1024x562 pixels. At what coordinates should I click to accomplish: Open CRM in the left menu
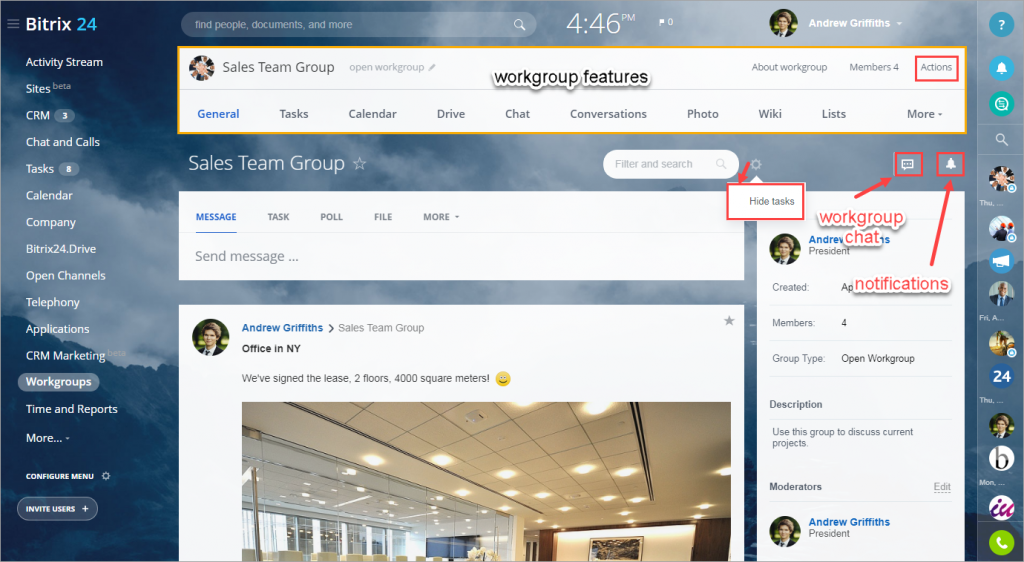click(x=38, y=116)
